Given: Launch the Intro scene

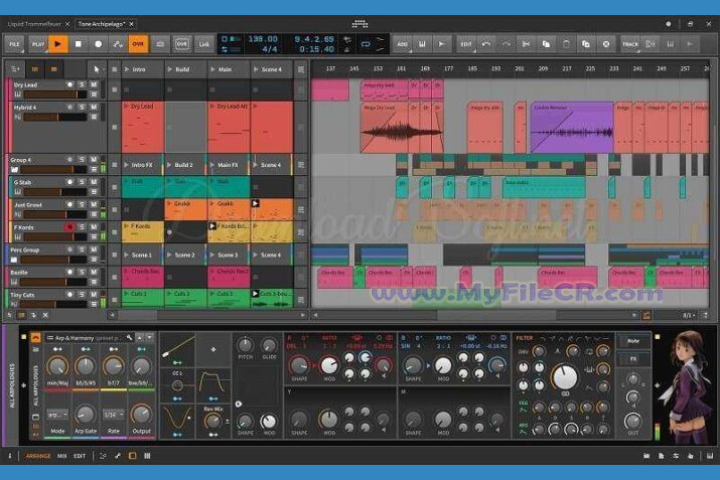Looking at the screenshot, I should tap(127, 69).
